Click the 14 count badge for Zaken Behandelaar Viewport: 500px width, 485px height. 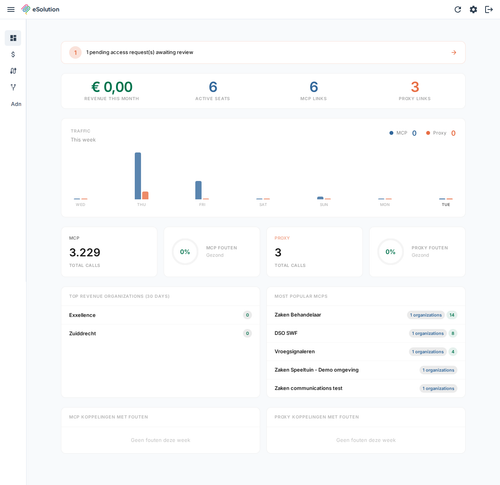(452, 315)
